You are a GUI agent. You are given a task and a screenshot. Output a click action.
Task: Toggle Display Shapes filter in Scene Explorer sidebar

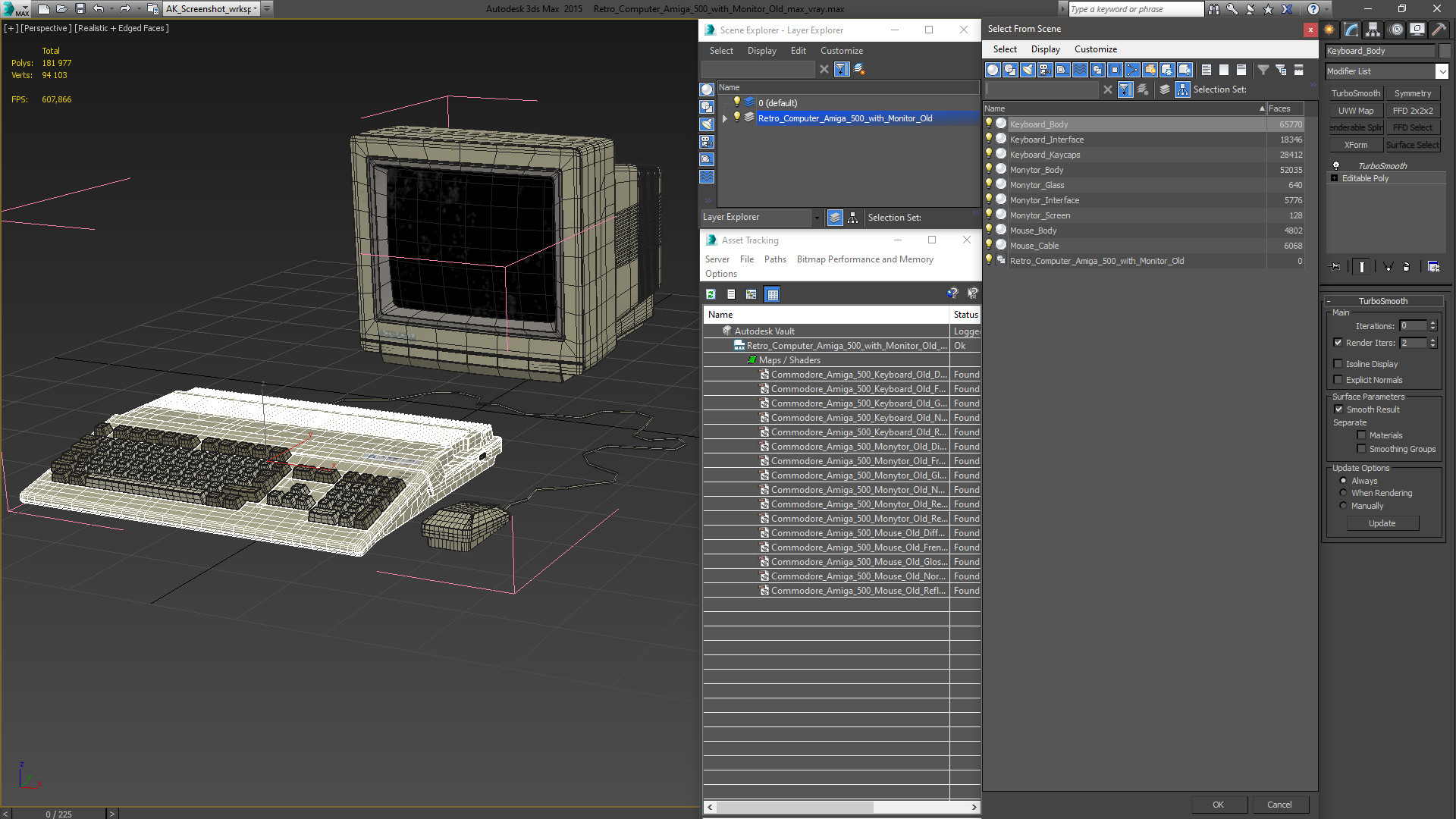(707, 107)
